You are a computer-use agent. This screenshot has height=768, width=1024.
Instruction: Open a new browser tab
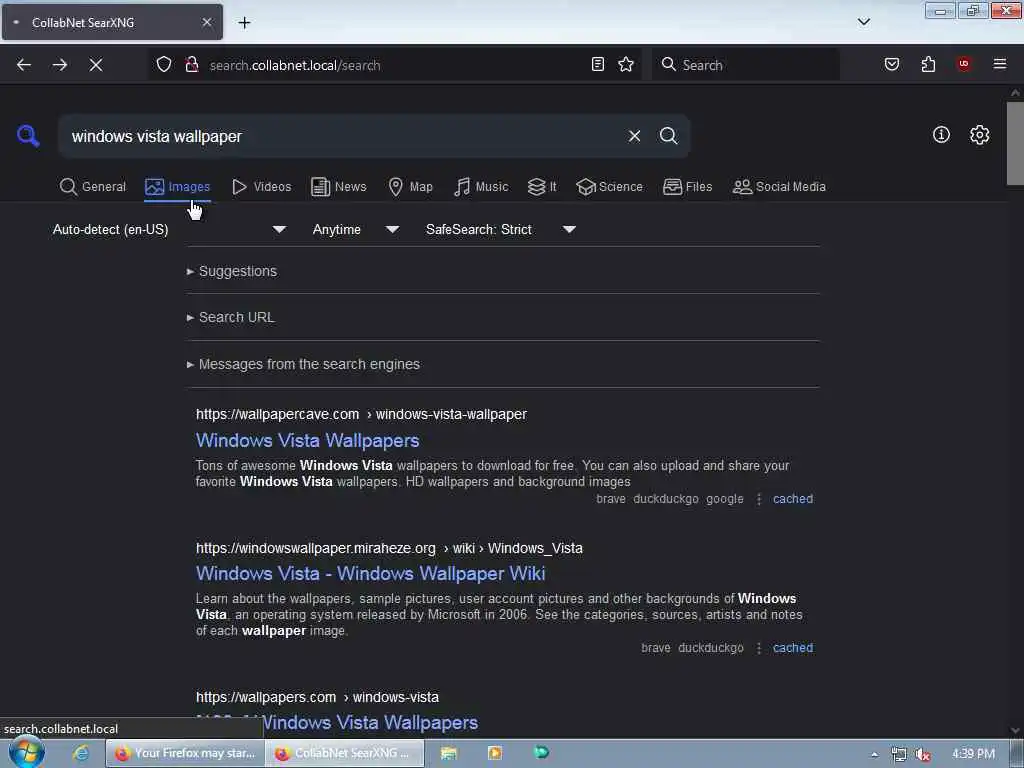click(x=244, y=22)
